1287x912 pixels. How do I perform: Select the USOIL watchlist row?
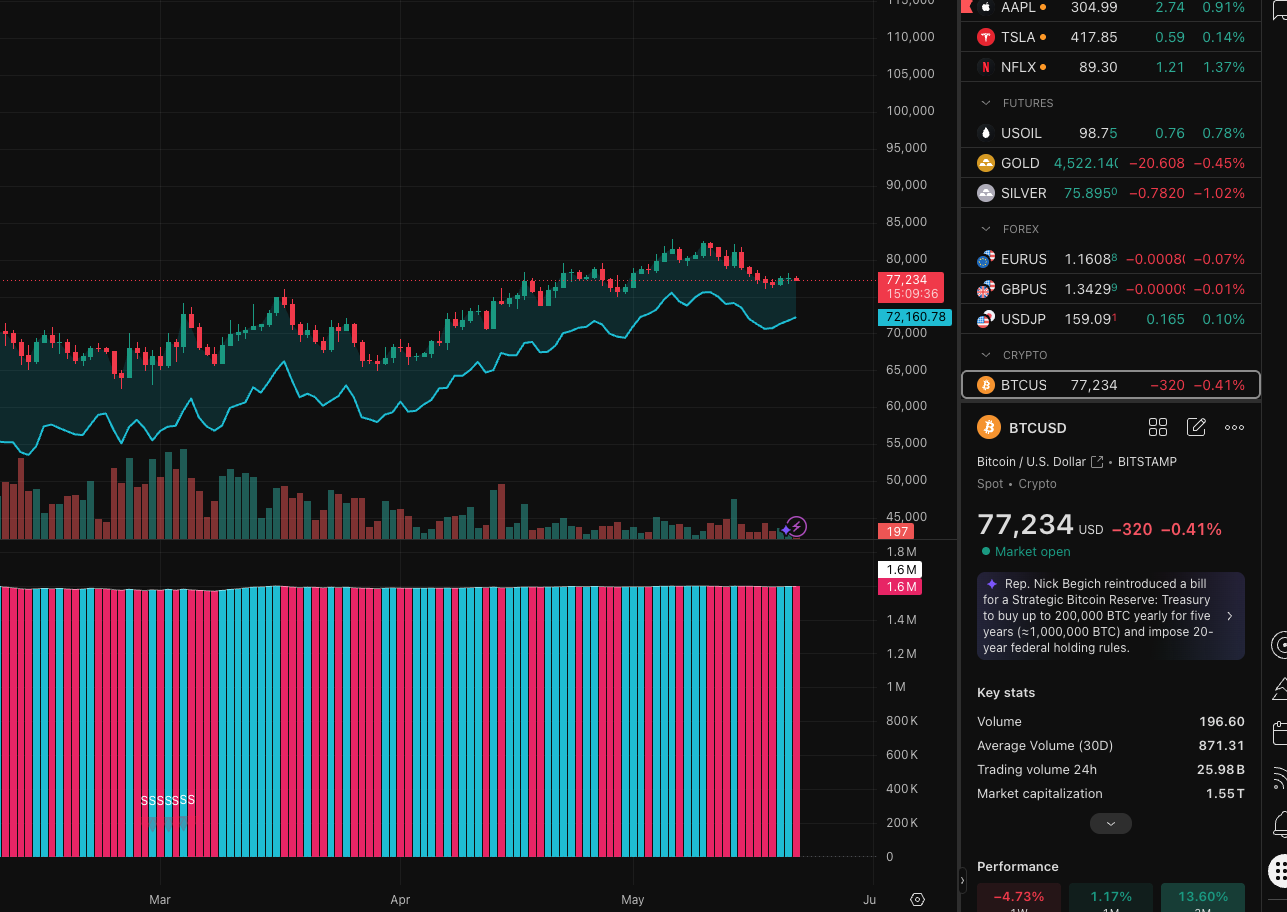point(1110,133)
